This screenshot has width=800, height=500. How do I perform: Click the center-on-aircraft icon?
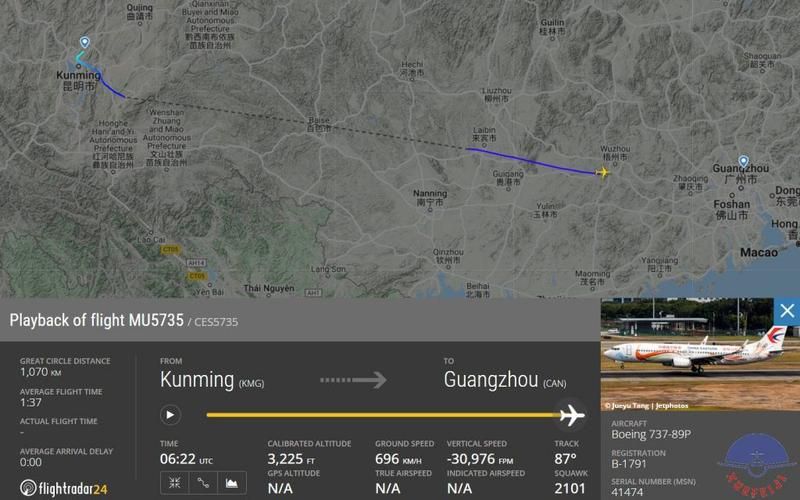point(174,483)
